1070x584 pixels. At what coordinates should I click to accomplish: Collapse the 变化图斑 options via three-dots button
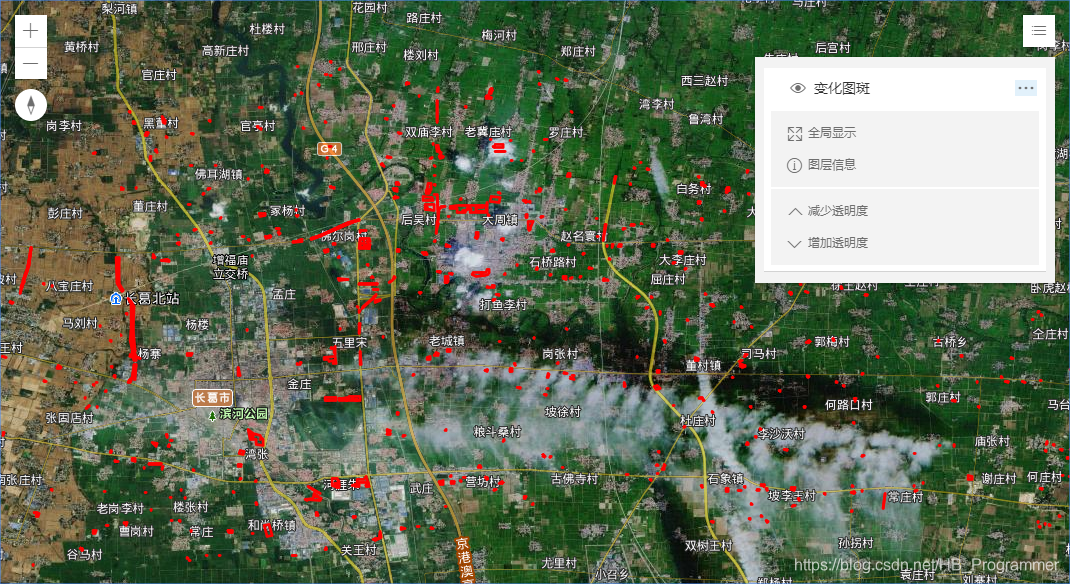point(1026,88)
